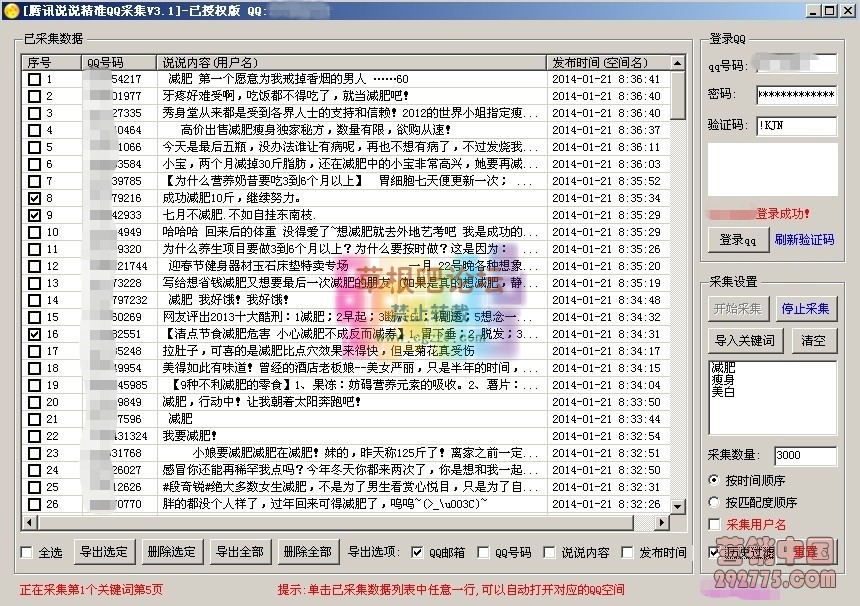Click the 导出全部 (Export All) button

click(x=240, y=551)
